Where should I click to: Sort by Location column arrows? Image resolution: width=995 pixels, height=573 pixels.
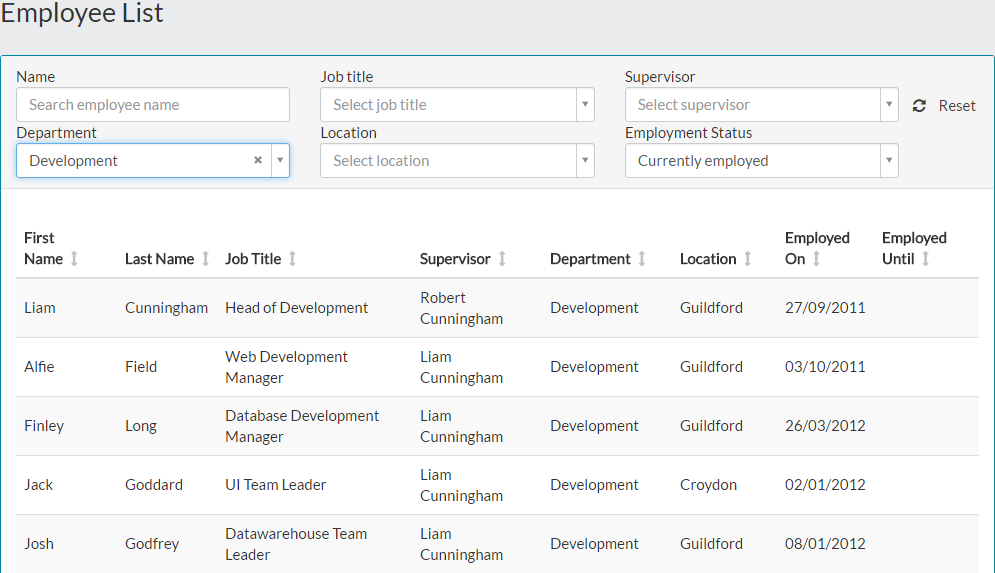[747, 259]
